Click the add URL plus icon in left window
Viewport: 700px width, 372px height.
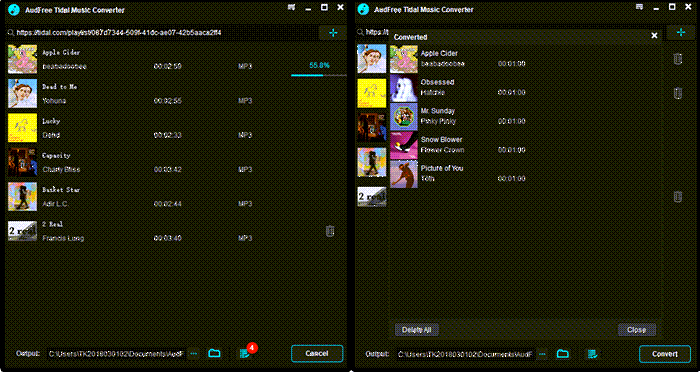point(333,33)
